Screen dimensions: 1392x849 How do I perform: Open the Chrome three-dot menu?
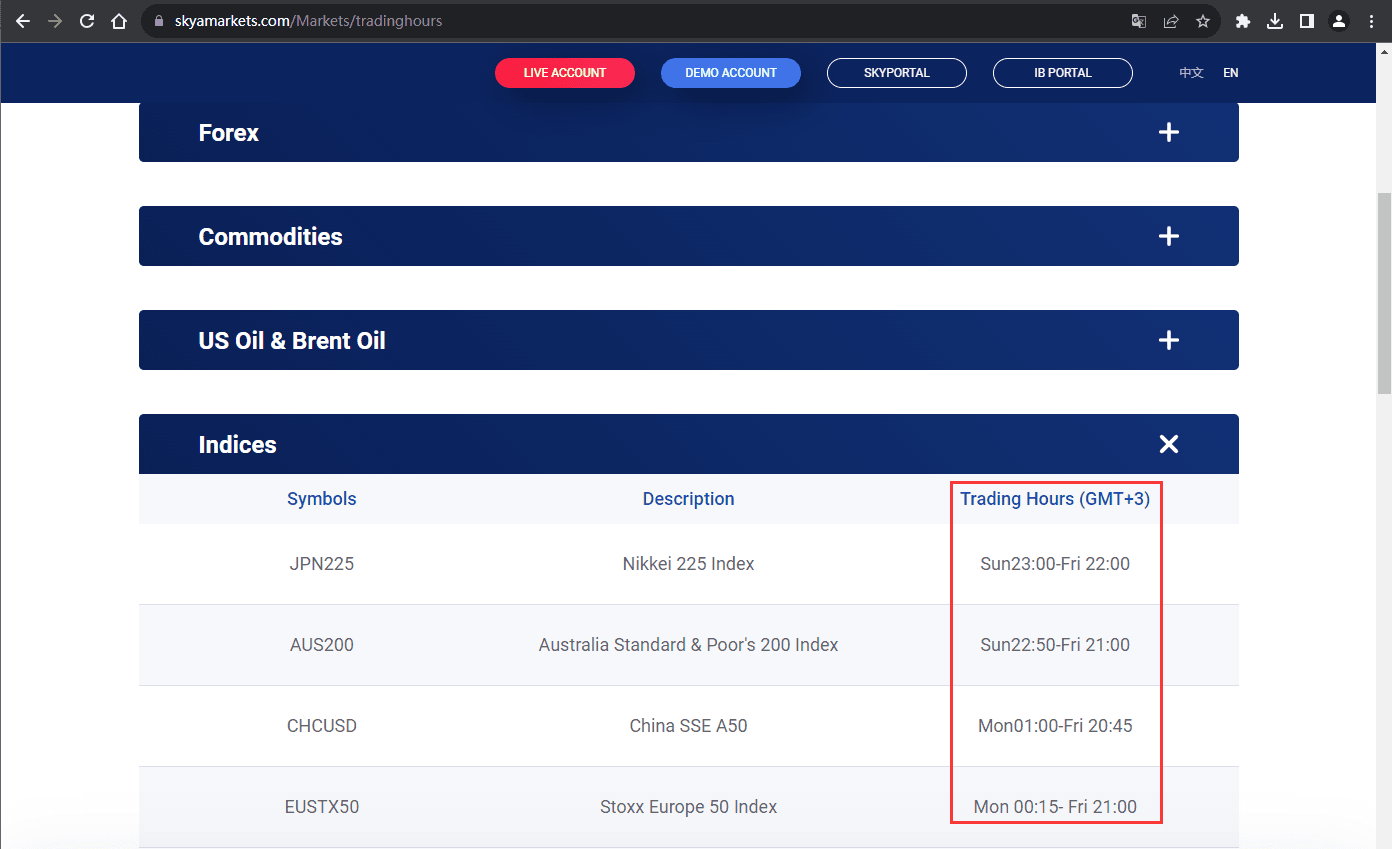(1371, 21)
